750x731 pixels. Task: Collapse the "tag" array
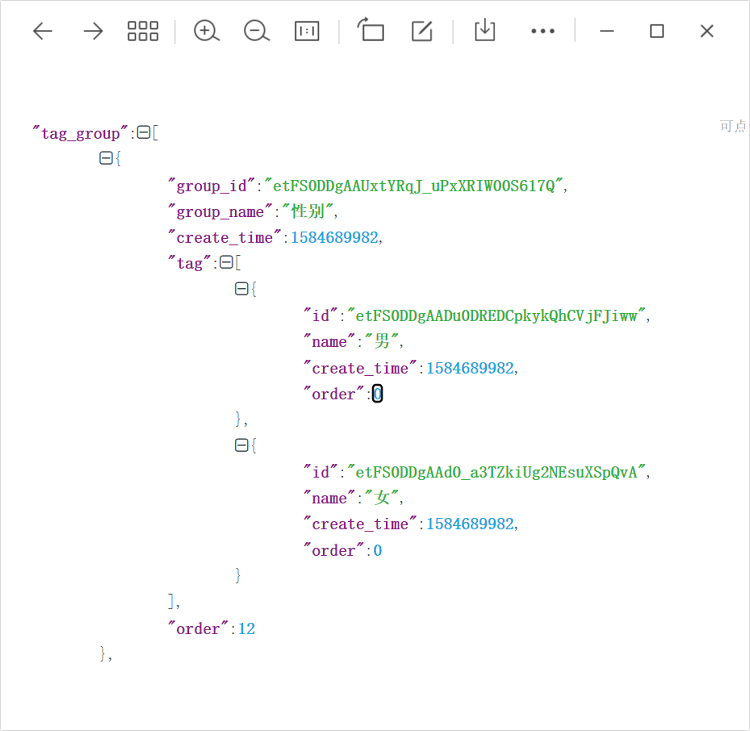(x=225, y=263)
